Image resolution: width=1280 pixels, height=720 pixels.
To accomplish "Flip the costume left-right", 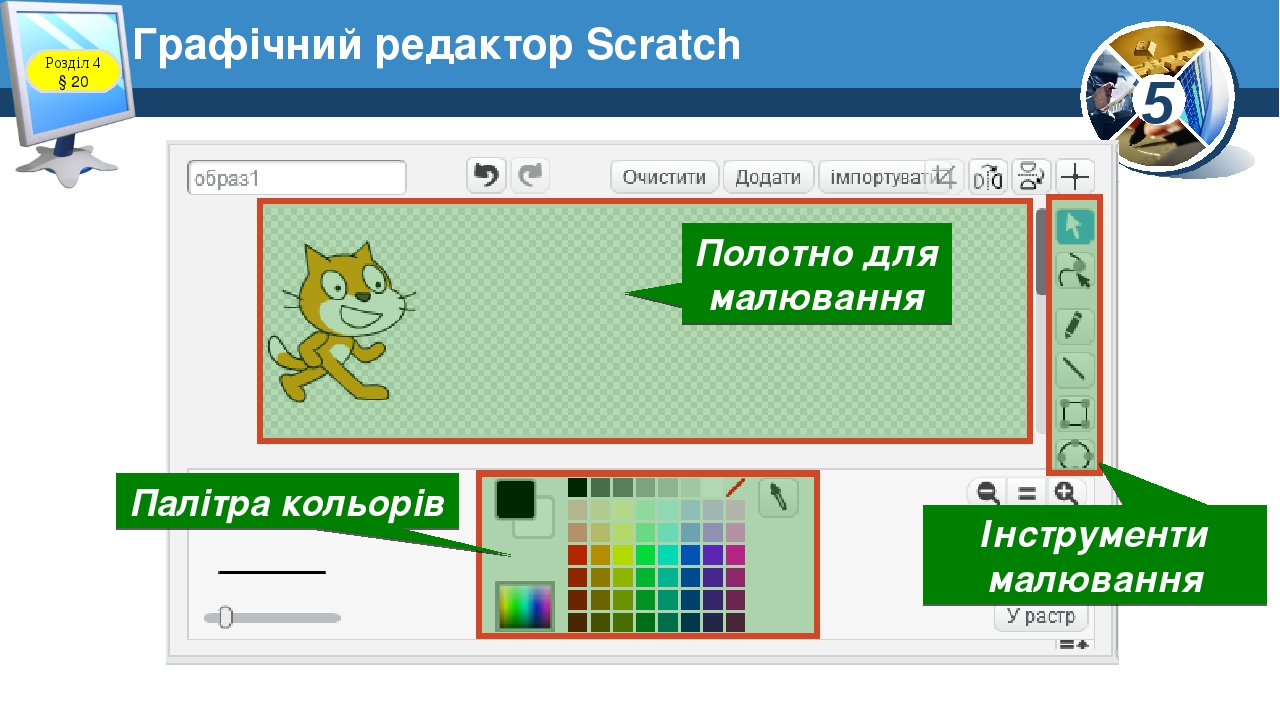I will click(x=988, y=177).
